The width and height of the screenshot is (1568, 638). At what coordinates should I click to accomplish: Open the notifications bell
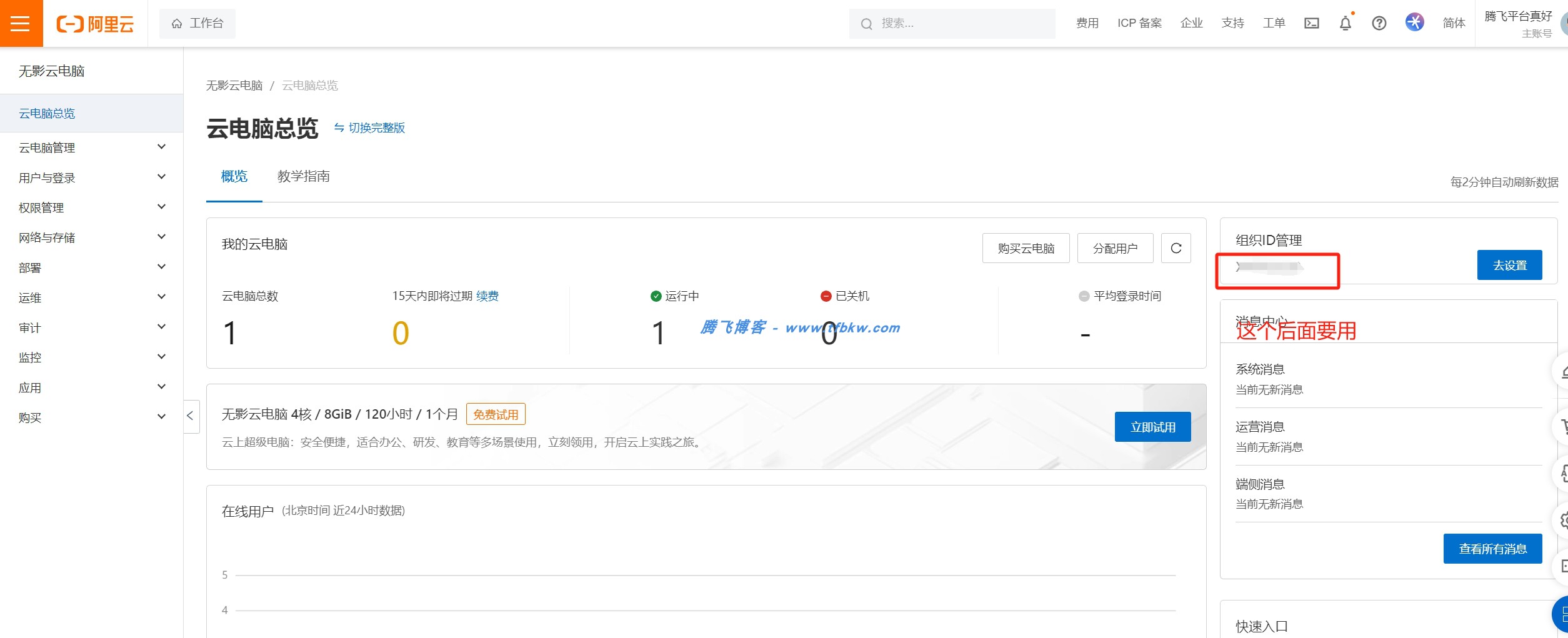1346,23
